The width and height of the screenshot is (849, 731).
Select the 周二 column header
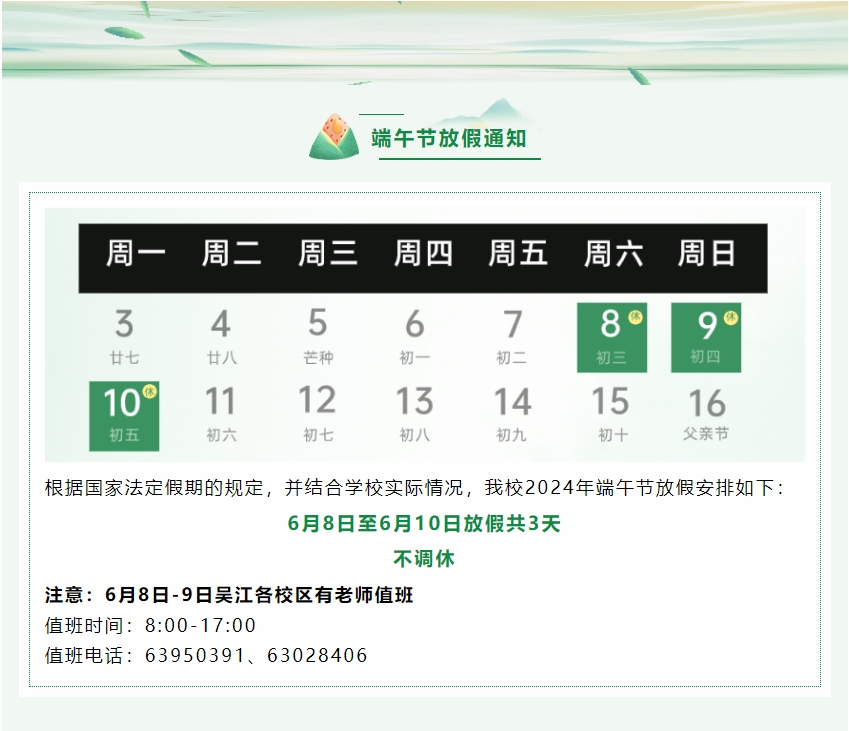click(232, 253)
